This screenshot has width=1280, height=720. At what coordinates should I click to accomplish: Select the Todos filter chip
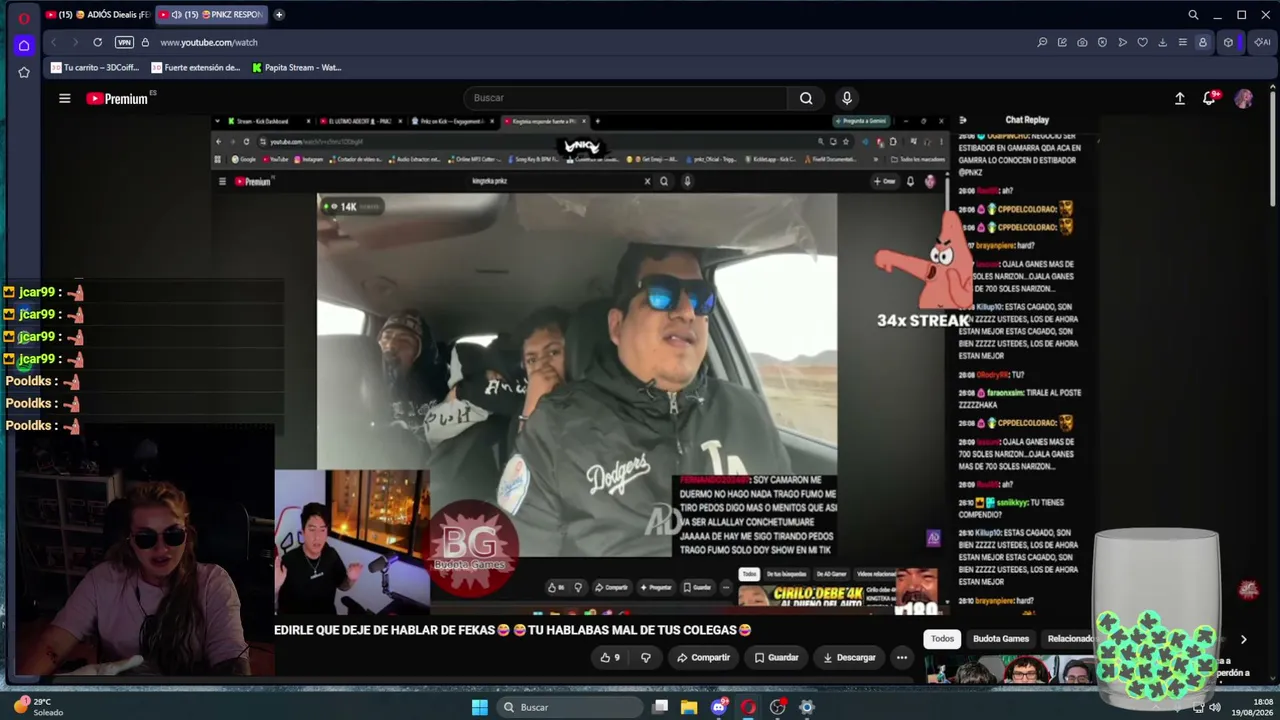click(943, 639)
